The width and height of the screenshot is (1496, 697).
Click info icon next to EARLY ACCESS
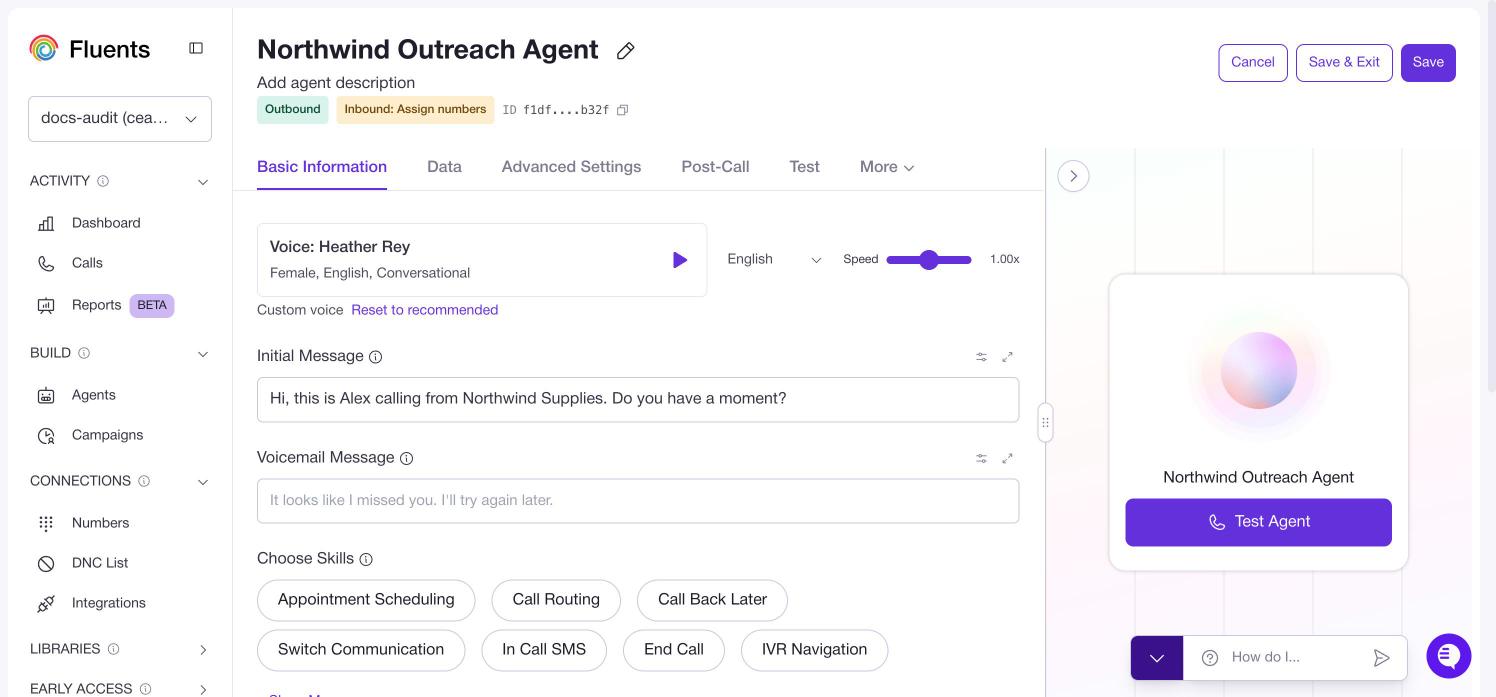(146, 689)
